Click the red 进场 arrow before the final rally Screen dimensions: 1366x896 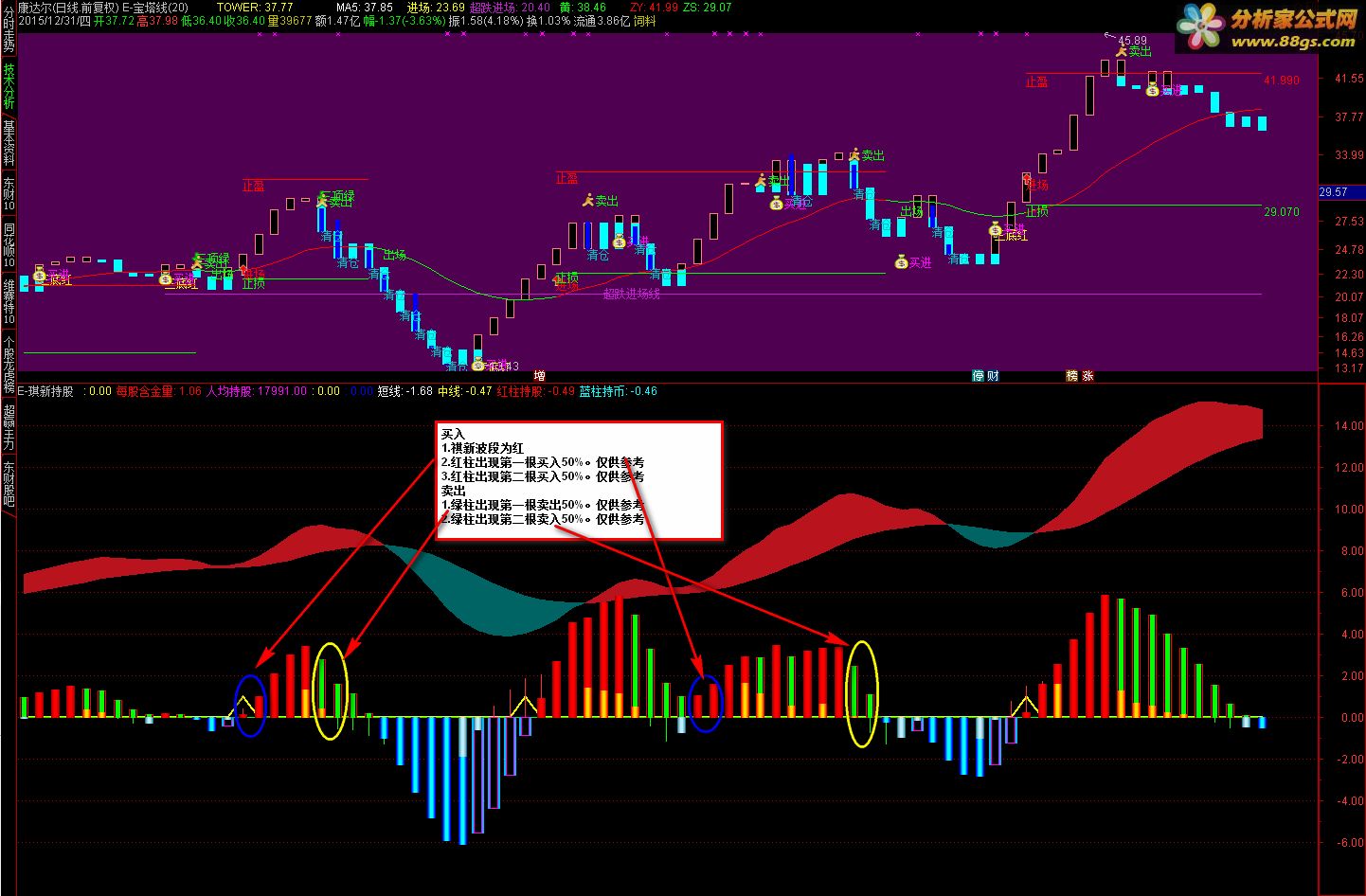(1026, 179)
